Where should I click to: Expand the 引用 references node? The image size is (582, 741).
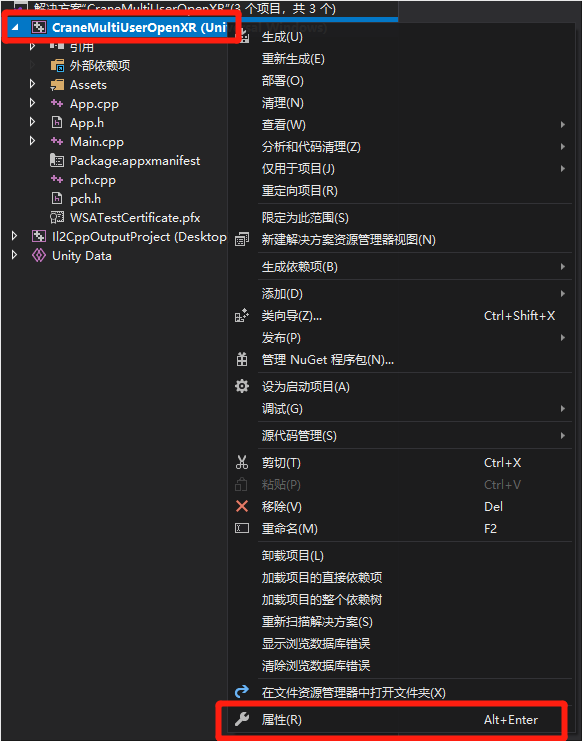click(x=32, y=46)
